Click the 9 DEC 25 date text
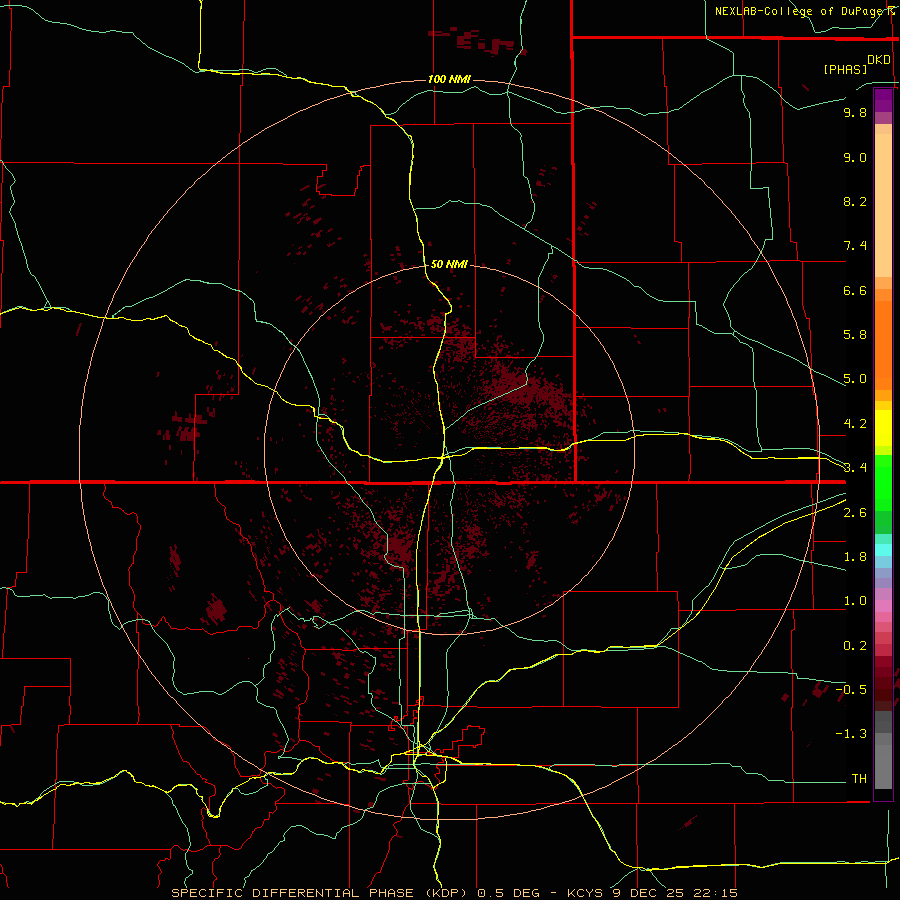Image resolution: width=900 pixels, height=900 pixels. pos(649,893)
